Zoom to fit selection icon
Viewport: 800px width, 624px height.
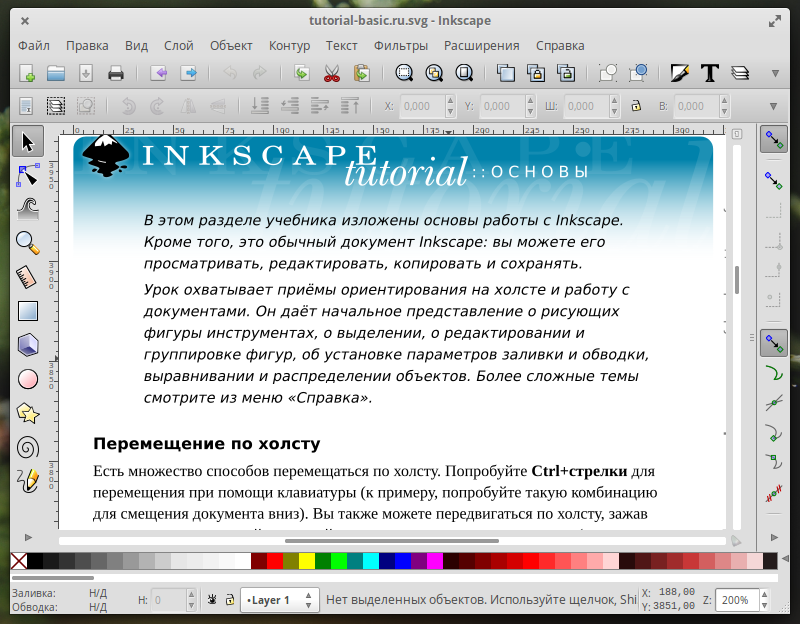click(404, 73)
